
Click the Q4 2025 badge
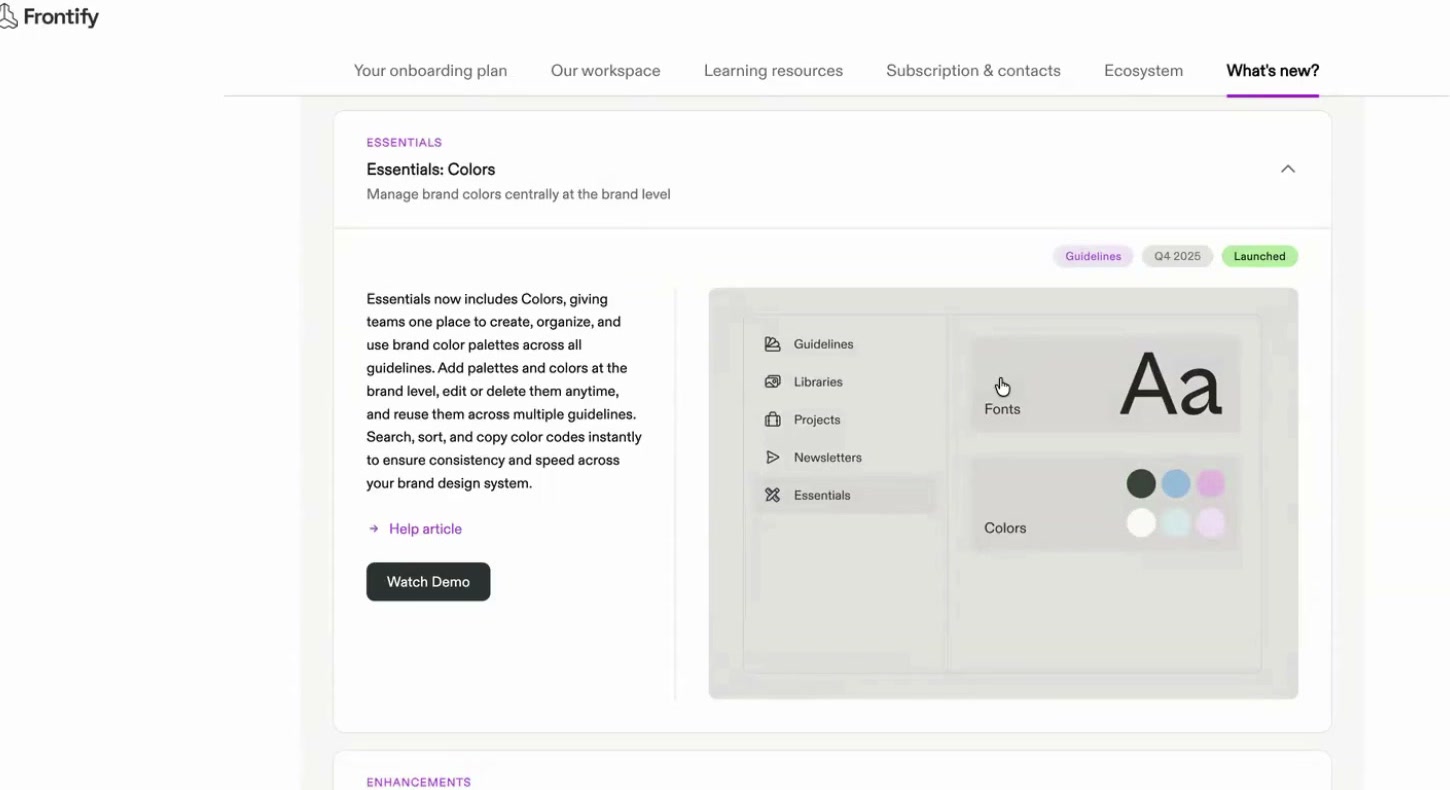(1177, 256)
